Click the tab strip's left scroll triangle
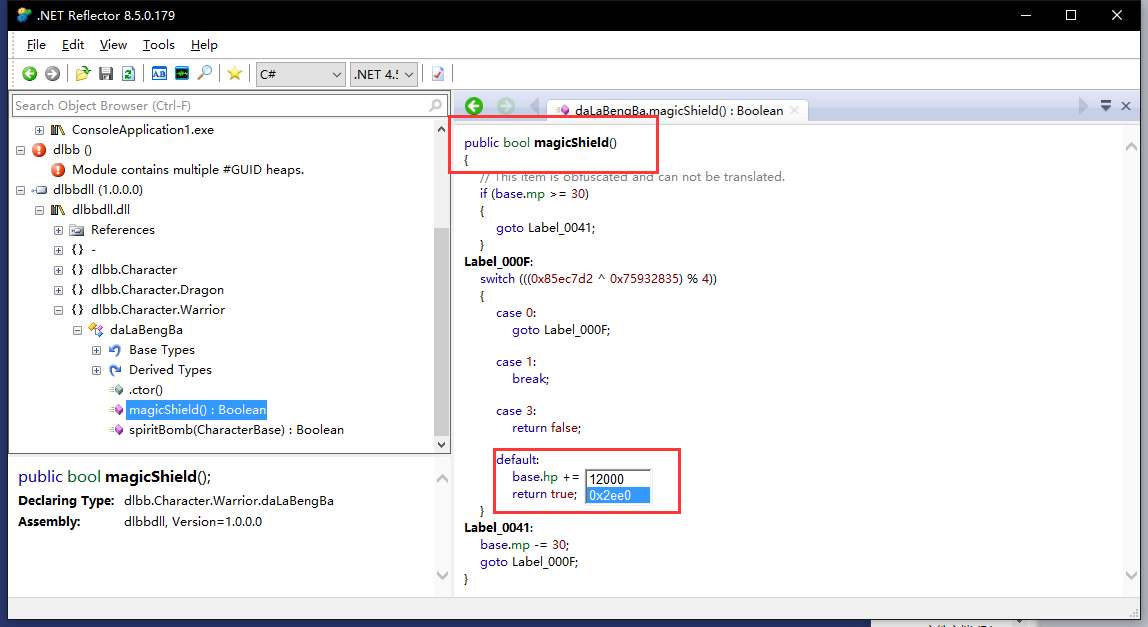 pyautogui.click(x=534, y=106)
